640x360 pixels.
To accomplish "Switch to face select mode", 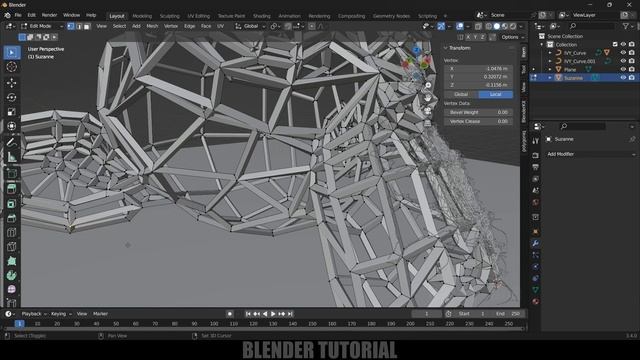I will [87, 26].
